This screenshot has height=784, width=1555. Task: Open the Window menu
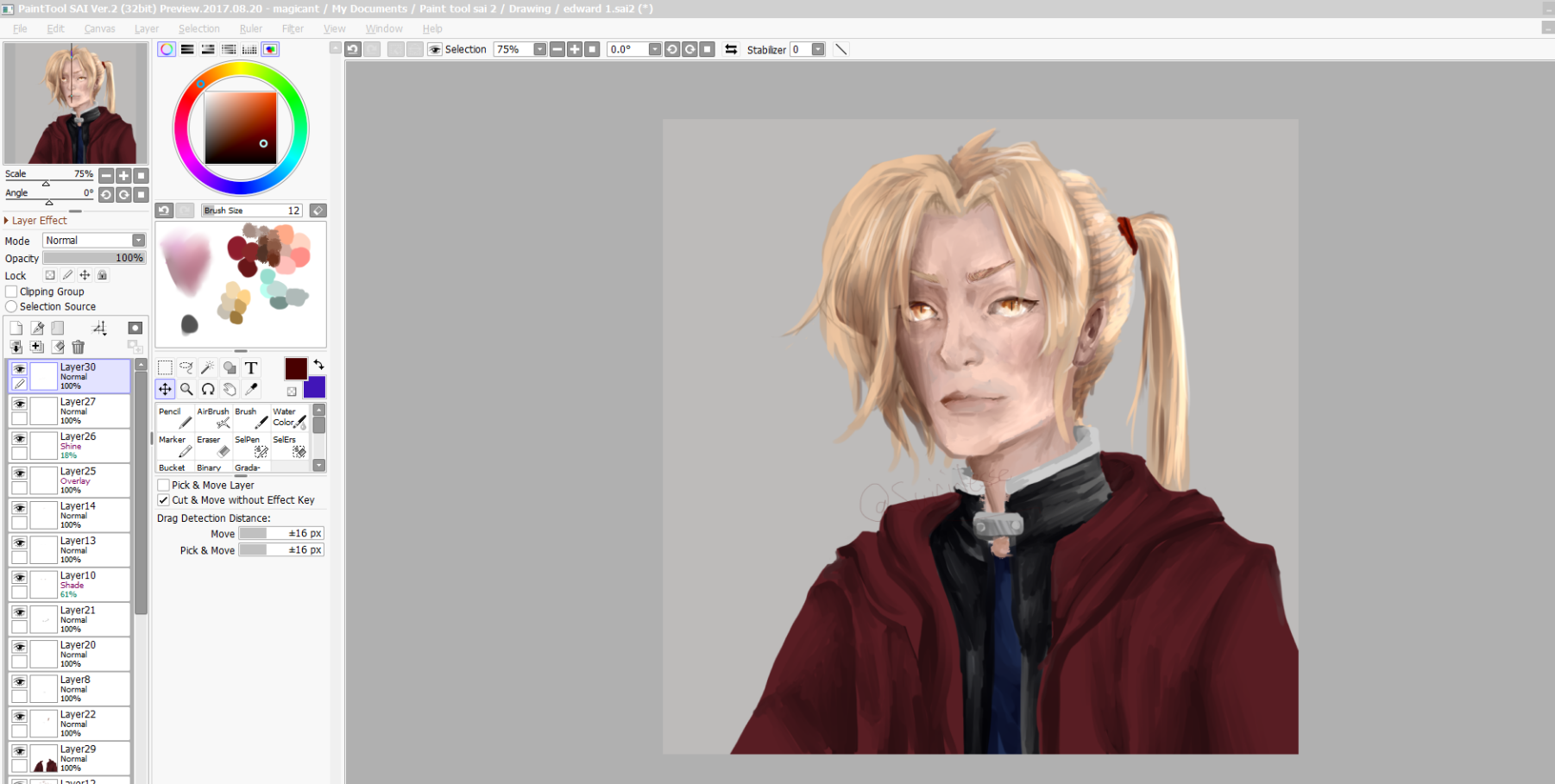pos(384,28)
